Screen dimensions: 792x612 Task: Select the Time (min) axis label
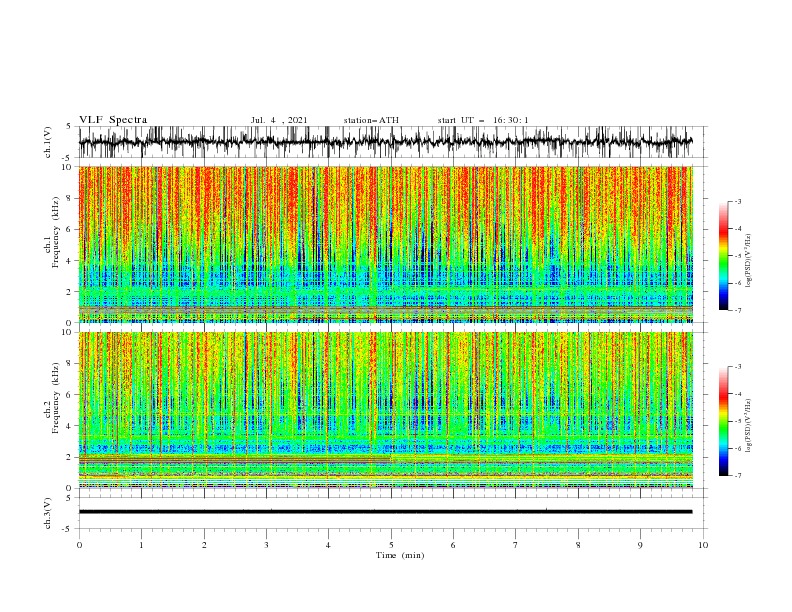point(400,555)
